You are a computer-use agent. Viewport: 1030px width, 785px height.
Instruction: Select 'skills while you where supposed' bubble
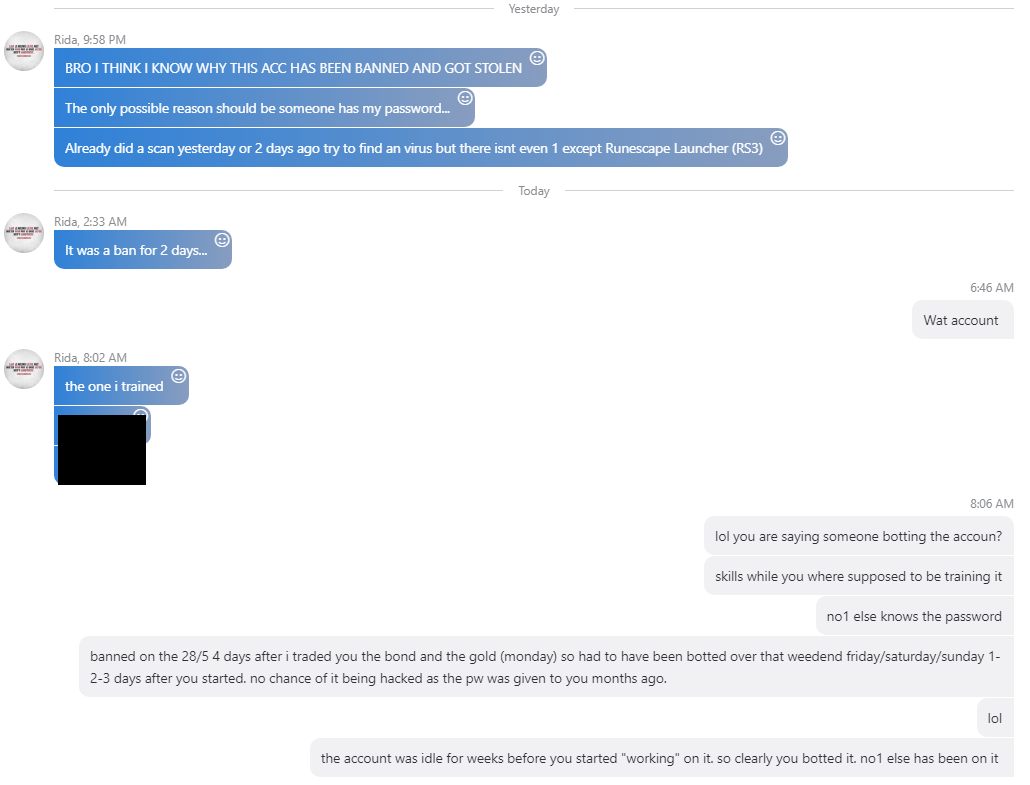[x=859, y=576]
